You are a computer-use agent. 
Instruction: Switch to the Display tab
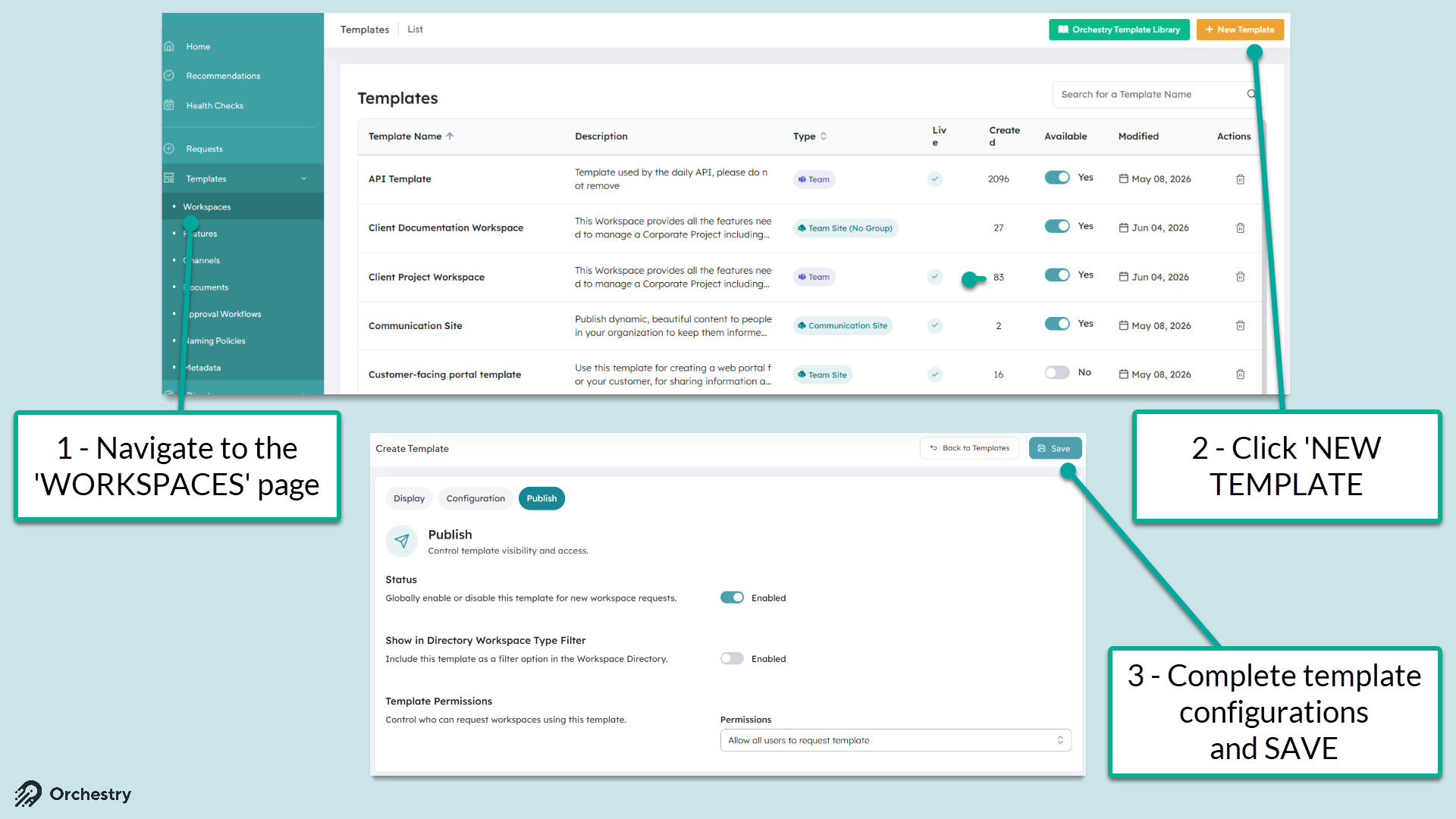409,498
